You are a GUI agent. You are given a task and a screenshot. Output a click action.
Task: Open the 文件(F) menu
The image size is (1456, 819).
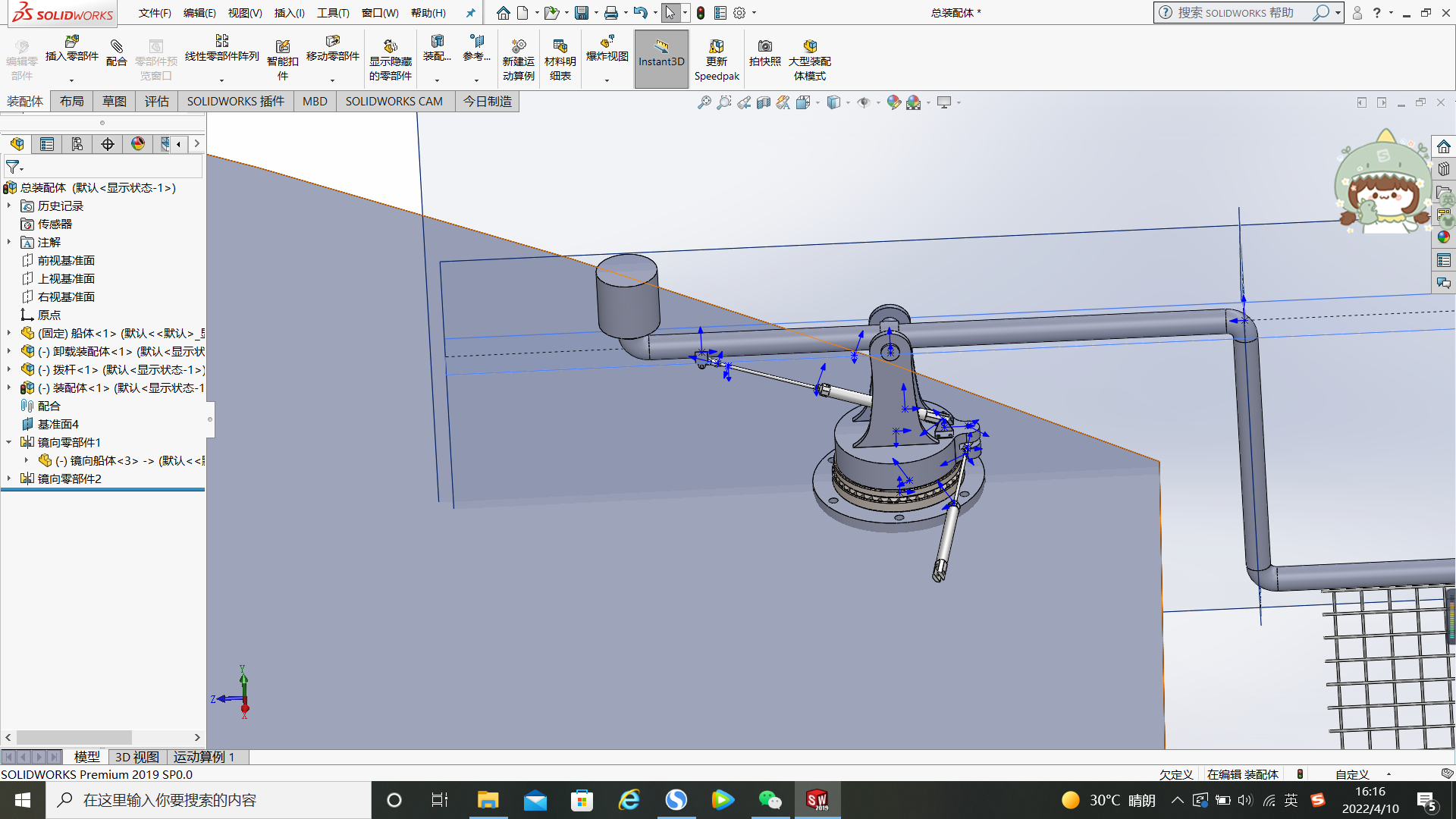coord(155,13)
